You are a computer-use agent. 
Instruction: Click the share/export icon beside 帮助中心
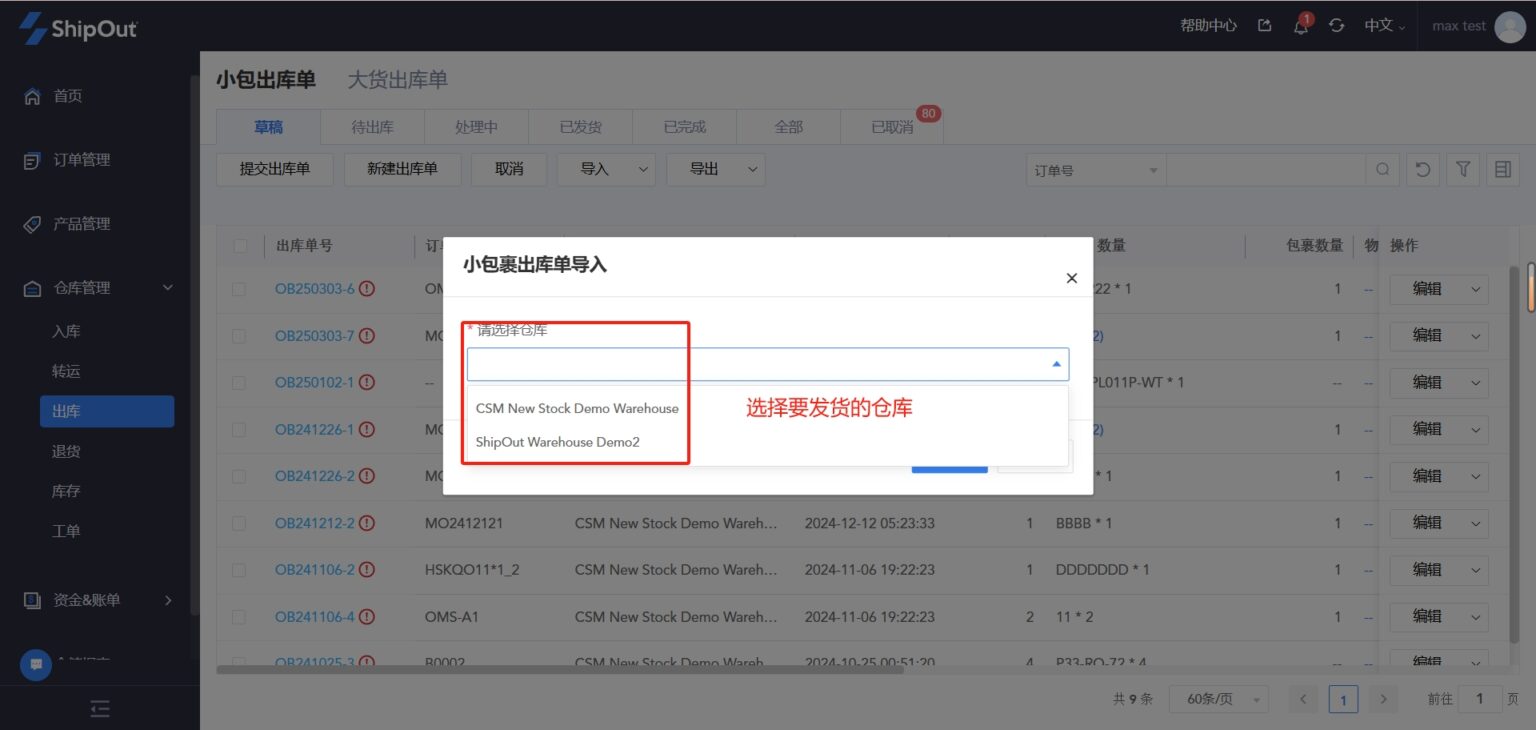1264,27
